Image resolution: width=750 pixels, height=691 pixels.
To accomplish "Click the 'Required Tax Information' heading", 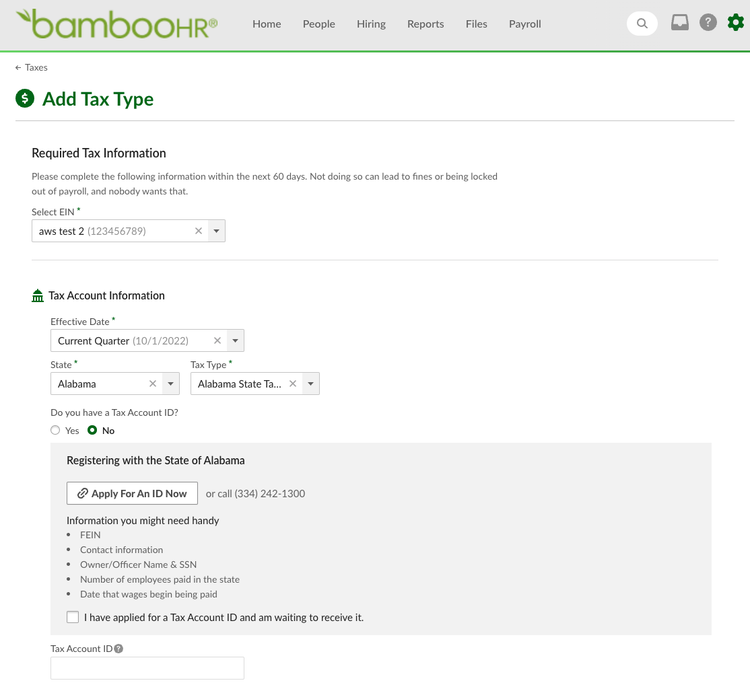I will click(99, 153).
